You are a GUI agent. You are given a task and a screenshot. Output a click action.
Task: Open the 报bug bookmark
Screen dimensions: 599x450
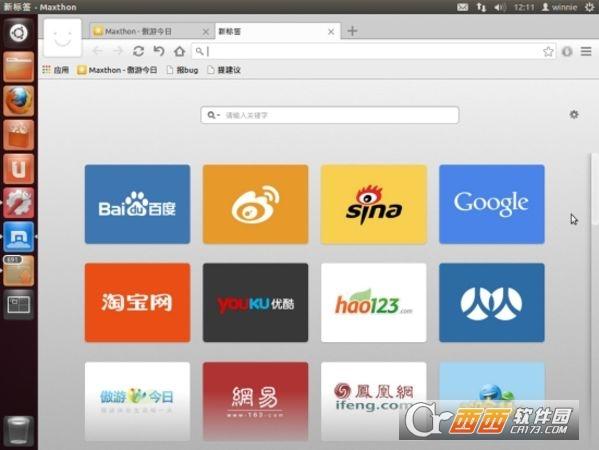183,70
